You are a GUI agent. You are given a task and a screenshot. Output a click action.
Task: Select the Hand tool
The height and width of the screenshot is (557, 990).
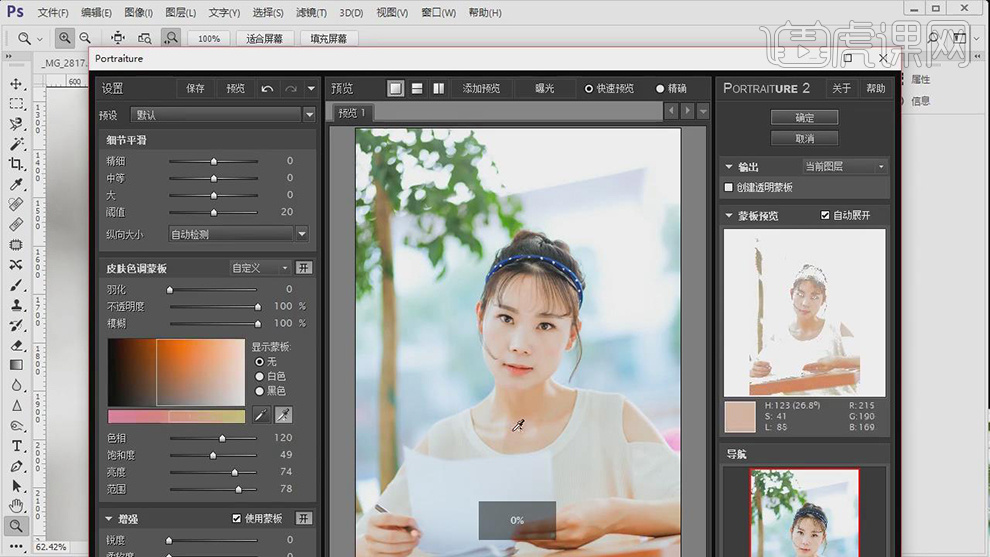click(x=16, y=505)
